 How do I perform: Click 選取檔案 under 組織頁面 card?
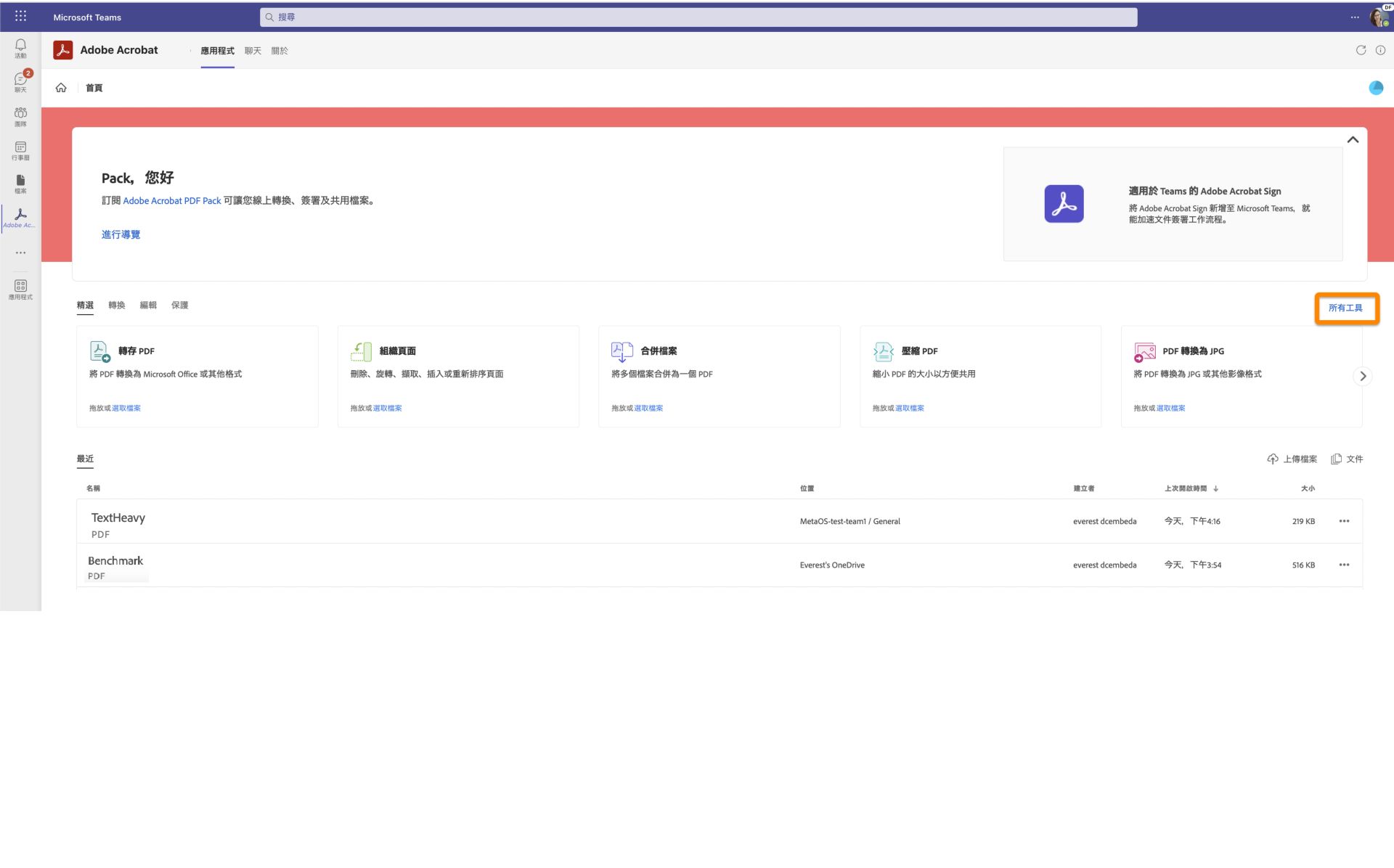pyautogui.click(x=387, y=408)
